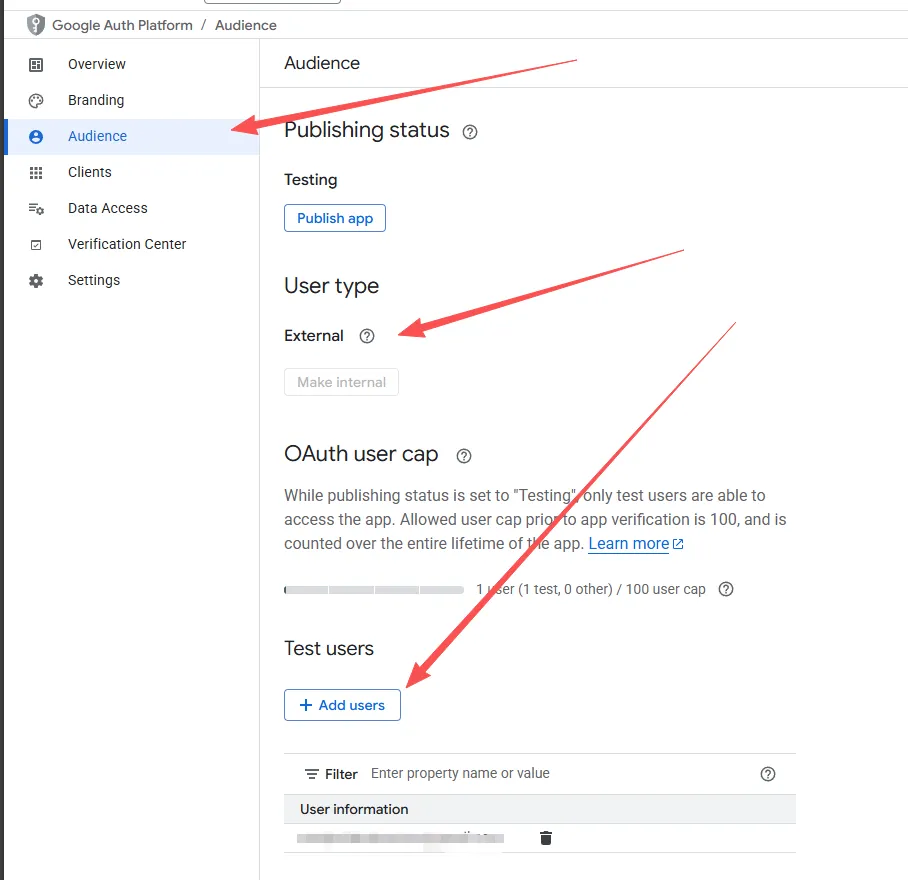Image resolution: width=908 pixels, height=880 pixels.
Task: Open the Overview page icon in sidebar
Action: pos(36,65)
